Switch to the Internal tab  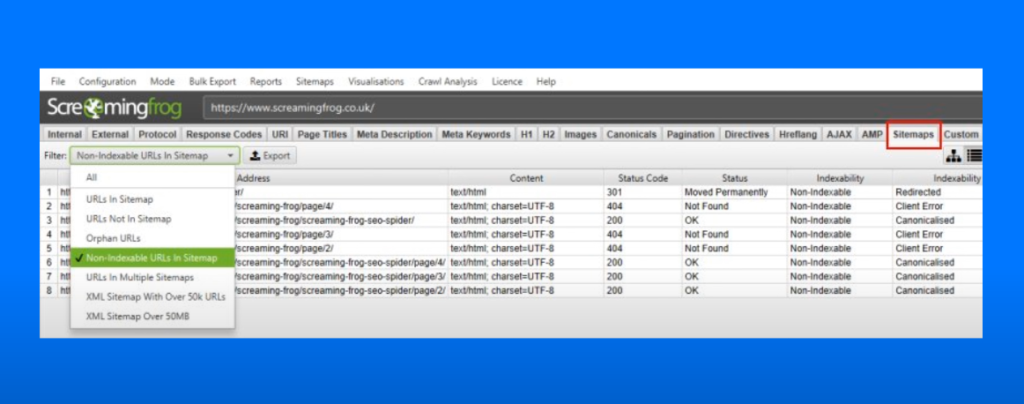(x=65, y=134)
